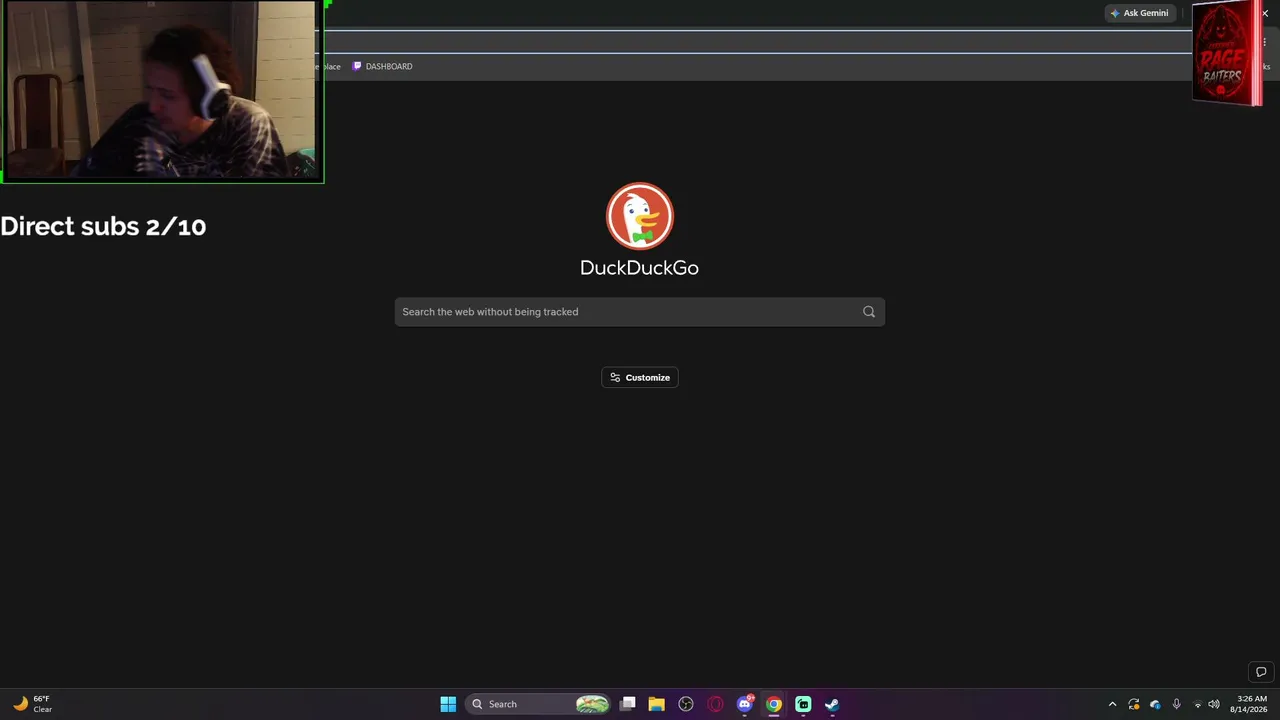1280x720 pixels.
Task: Open the Wi-Fi network tray icon
Action: (x=1197, y=704)
